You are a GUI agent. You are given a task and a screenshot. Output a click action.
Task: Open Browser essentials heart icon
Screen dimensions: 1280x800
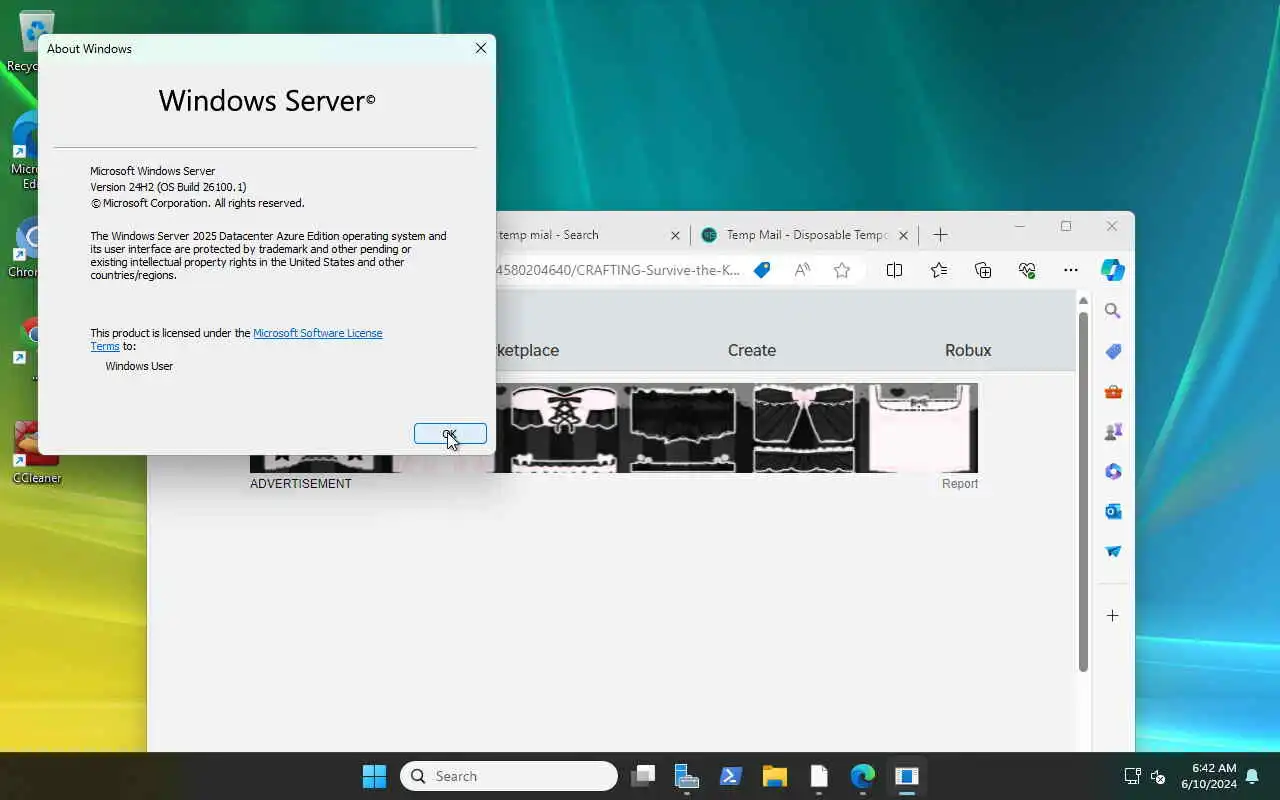(1027, 270)
